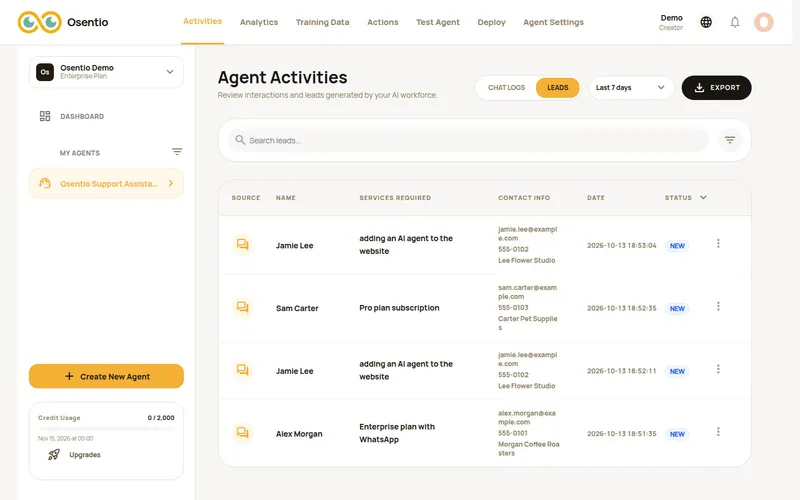Click 'Morgan Coffee Roasters' contact text
800x500 pixels.
coord(529,448)
